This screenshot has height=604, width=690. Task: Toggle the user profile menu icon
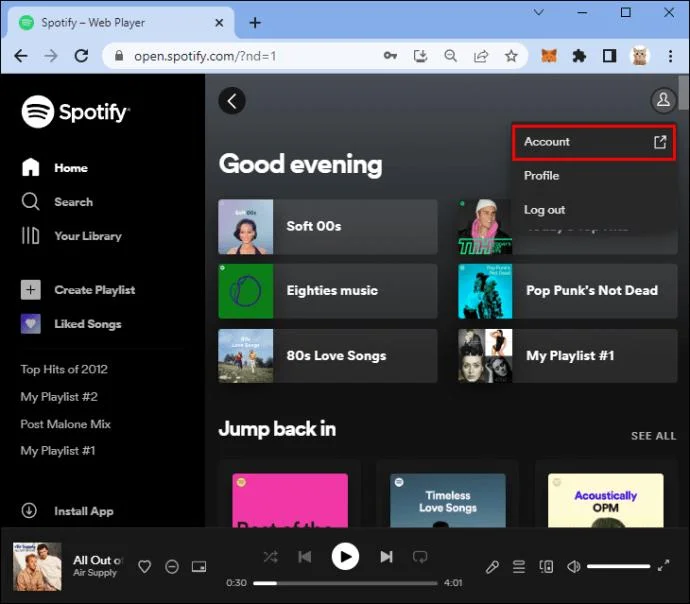click(x=663, y=100)
